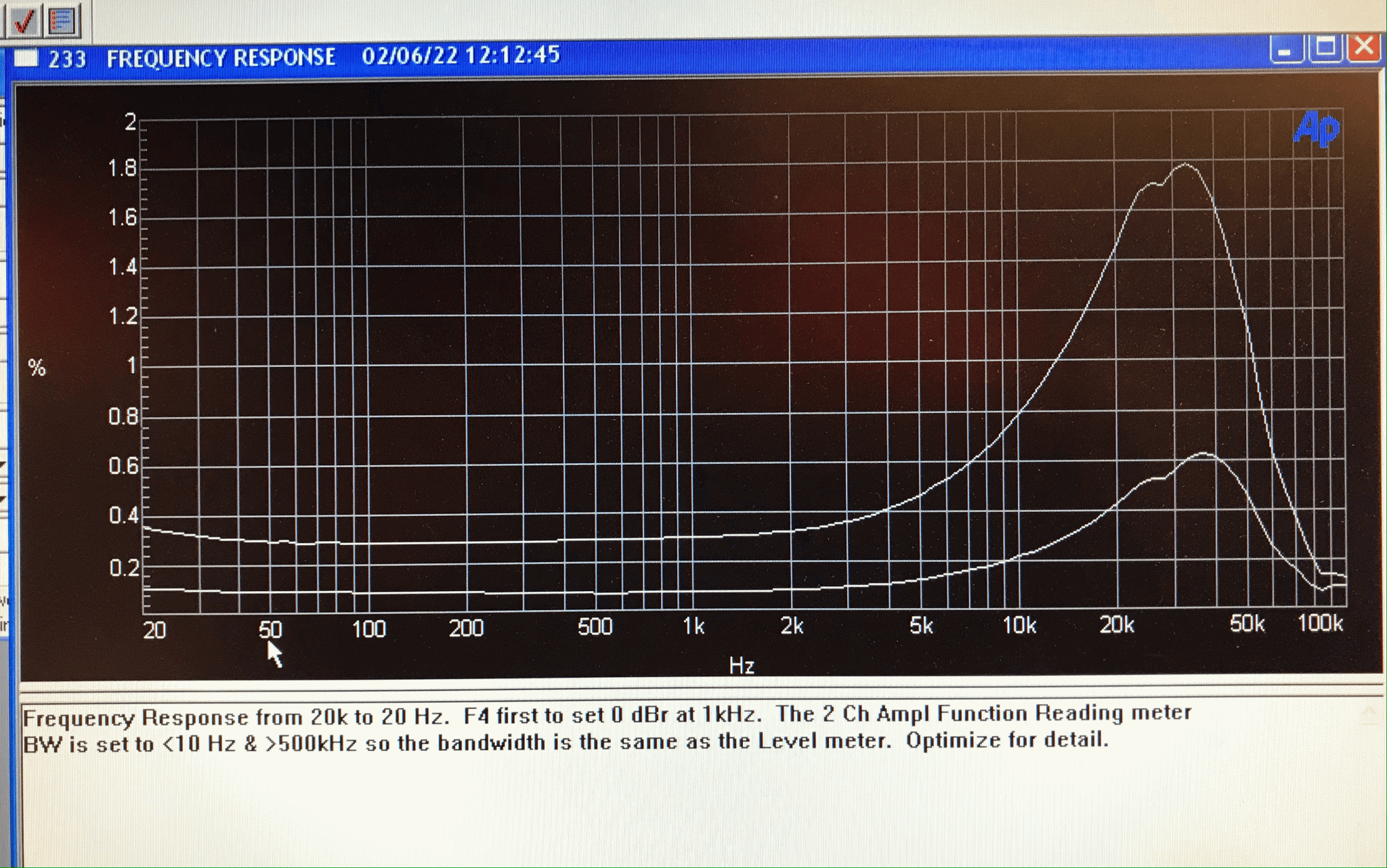Screen dimensions: 1387x868
Task: Click the 10k frequency axis label
Action: 1019,625
